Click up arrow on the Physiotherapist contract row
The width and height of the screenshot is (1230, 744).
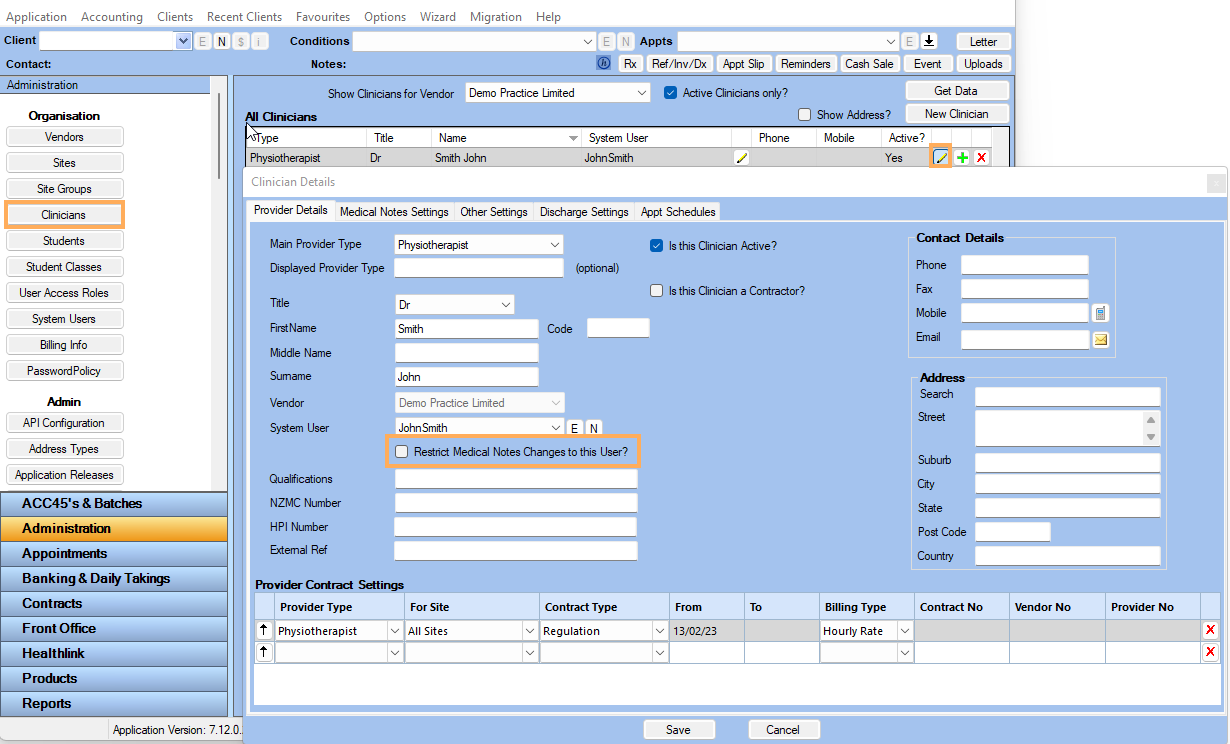264,630
